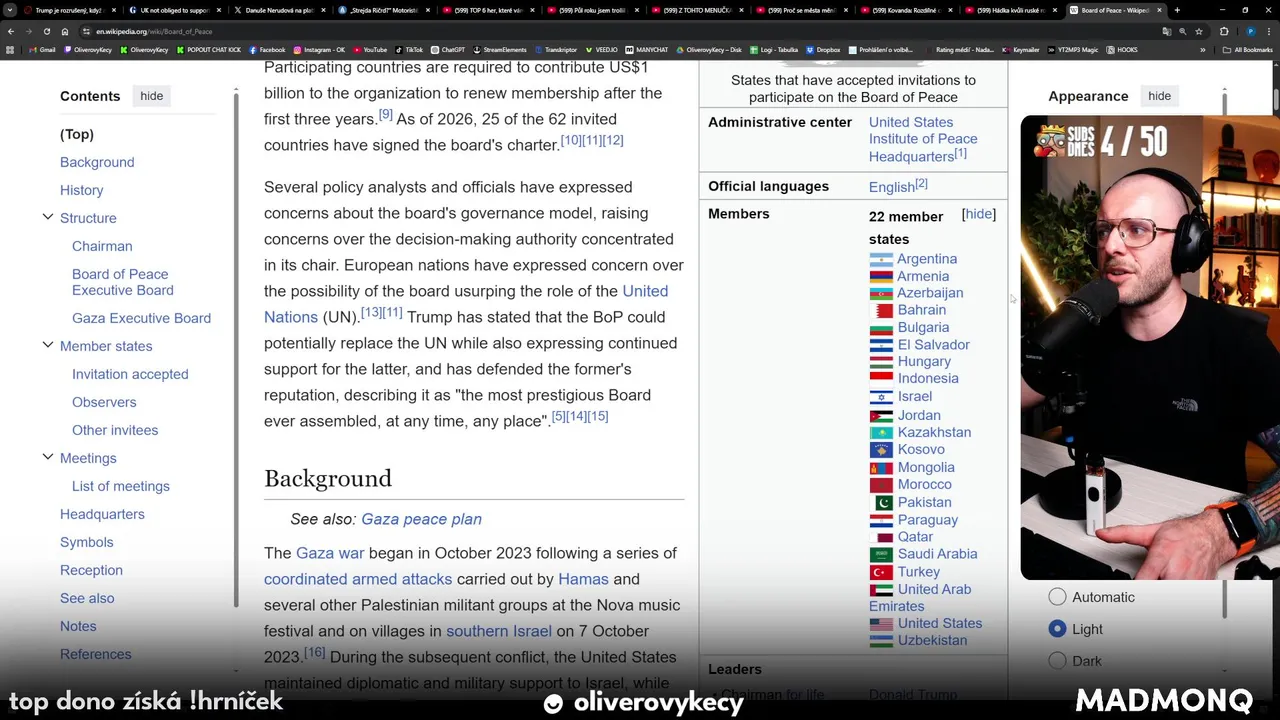The image size is (1280, 720).
Task: Hide the member states list
Action: [979, 214]
